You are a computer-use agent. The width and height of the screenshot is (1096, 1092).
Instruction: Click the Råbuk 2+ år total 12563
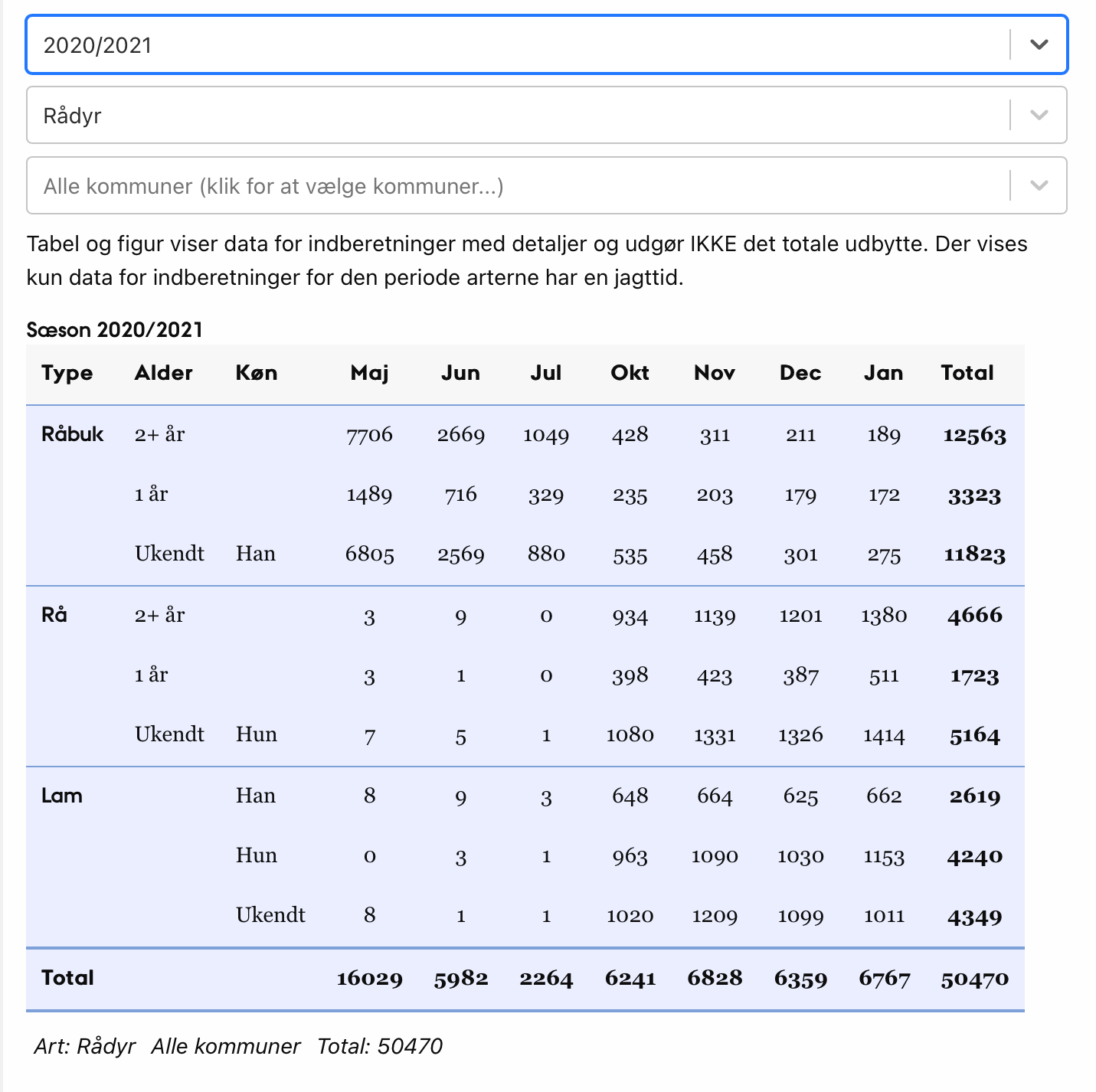[974, 435]
